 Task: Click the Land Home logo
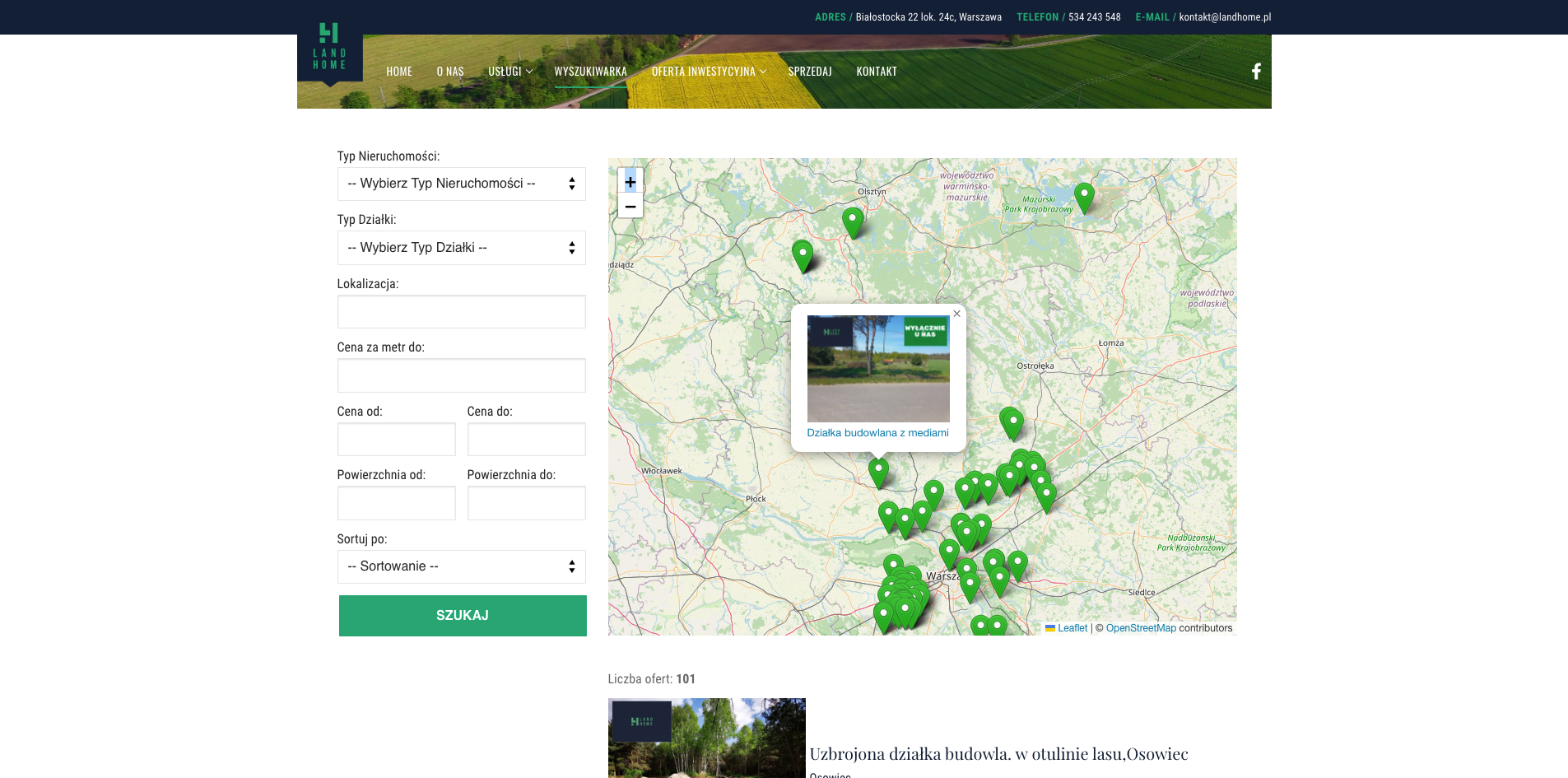coord(329,48)
